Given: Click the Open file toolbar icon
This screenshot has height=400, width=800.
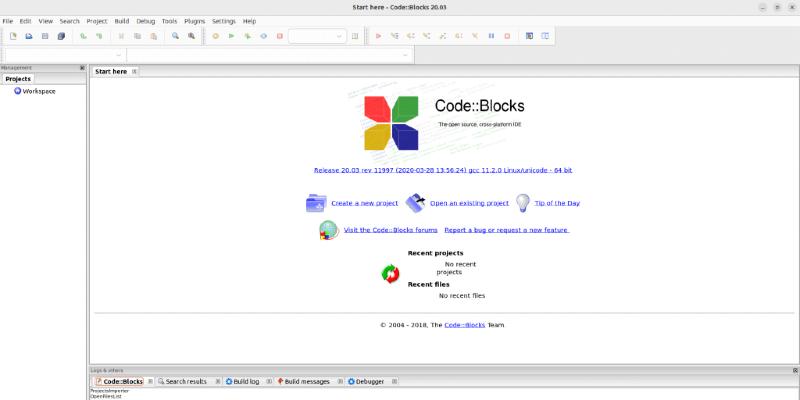Looking at the screenshot, I should click(29, 36).
